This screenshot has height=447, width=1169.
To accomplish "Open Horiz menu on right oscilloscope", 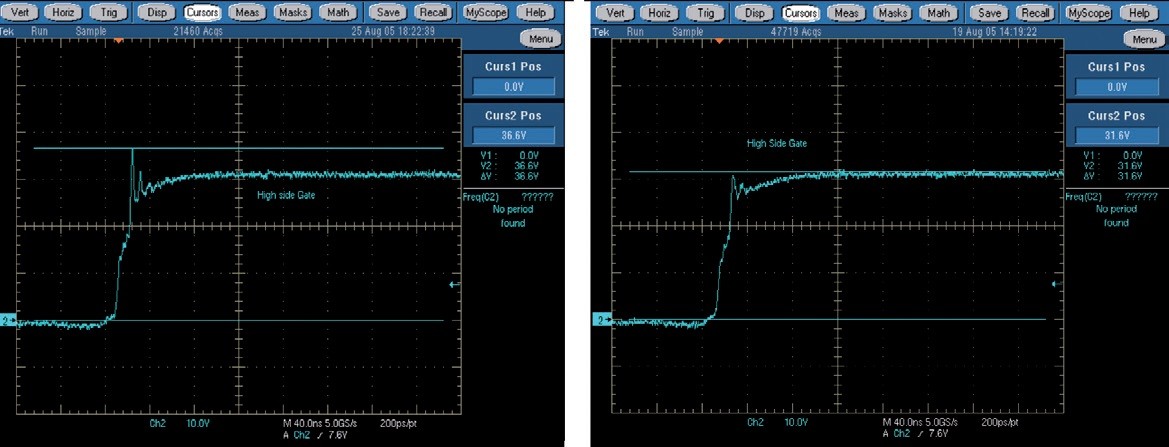I will click(661, 13).
